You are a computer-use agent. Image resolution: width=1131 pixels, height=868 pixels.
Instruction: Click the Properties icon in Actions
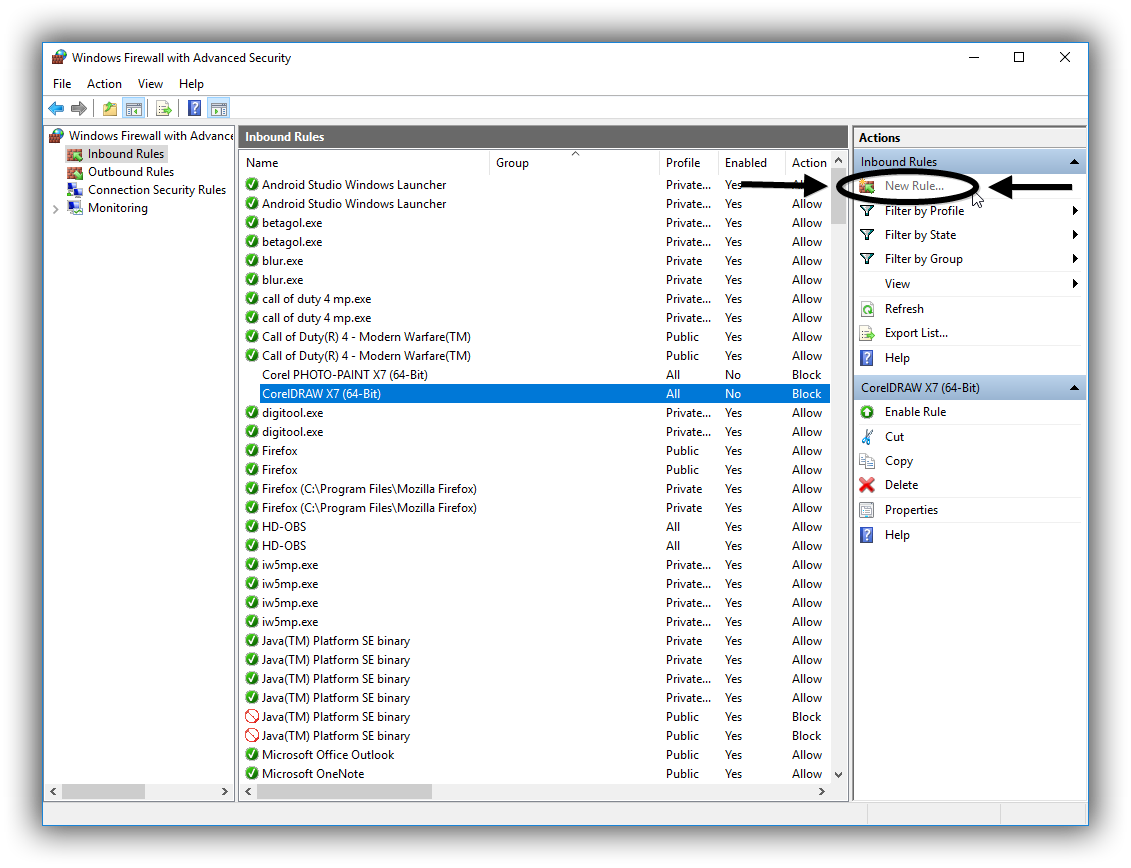[868, 510]
